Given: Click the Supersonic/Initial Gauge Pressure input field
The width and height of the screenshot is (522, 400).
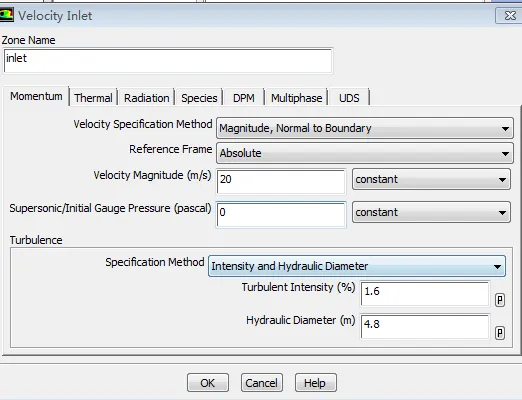Looking at the screenshot, I should point(281,215).
